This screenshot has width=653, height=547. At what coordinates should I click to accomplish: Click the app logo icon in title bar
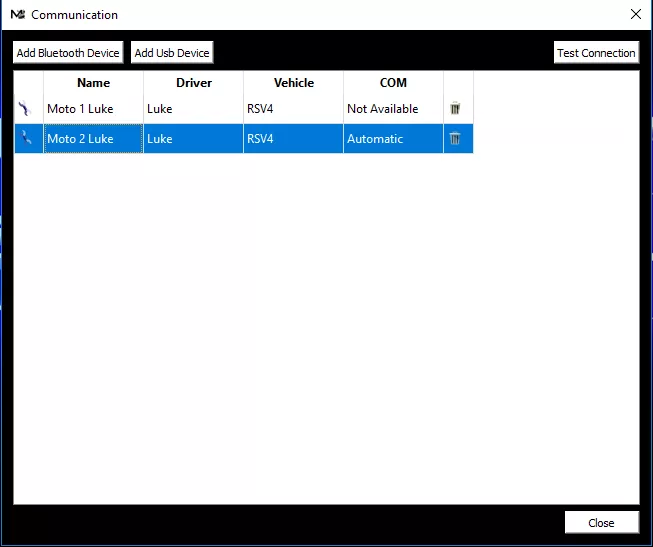(18, 15)
